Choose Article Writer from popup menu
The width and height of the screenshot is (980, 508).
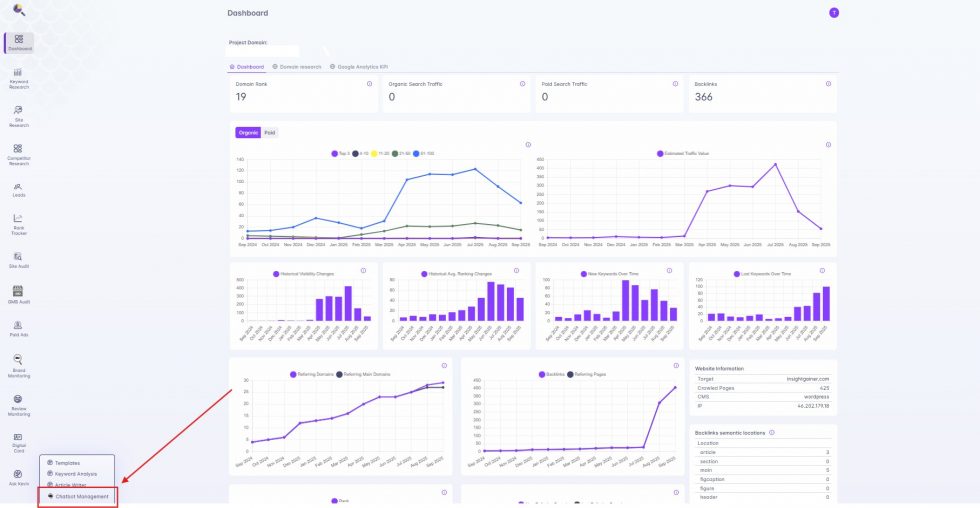[67, 484]
